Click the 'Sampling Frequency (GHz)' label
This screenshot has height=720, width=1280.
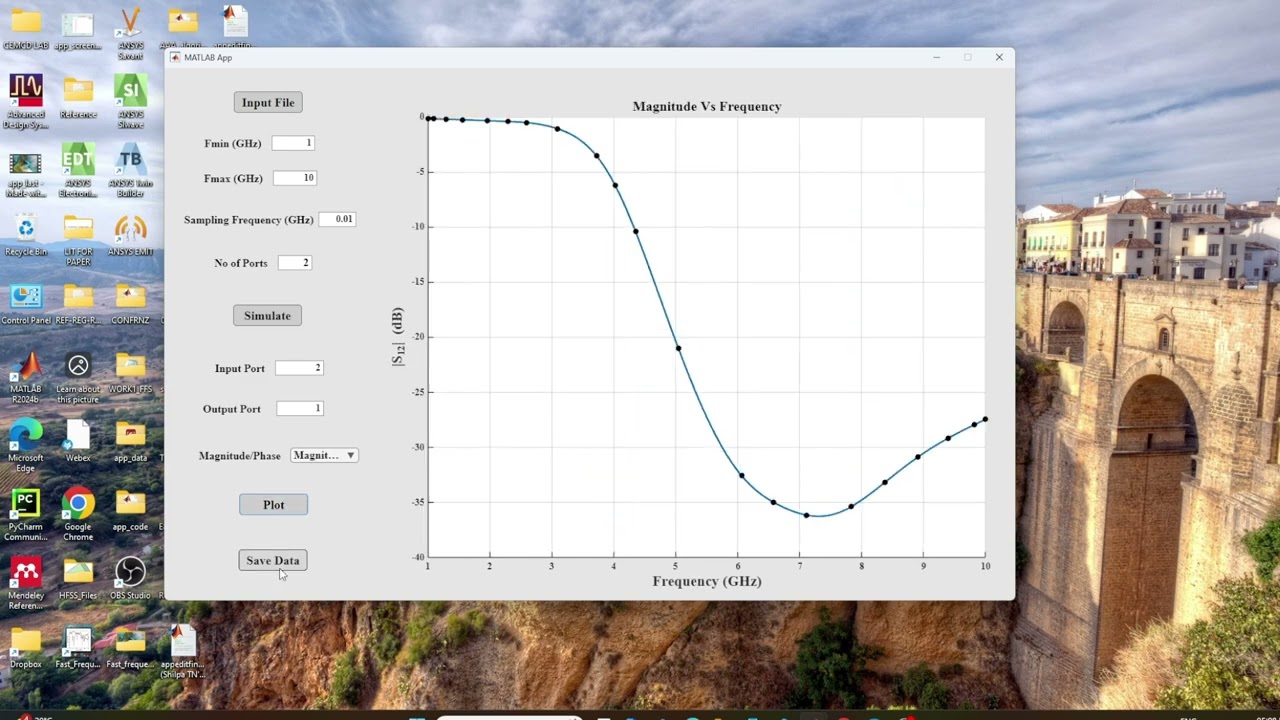pyautogui.click(x=249, y=219)
